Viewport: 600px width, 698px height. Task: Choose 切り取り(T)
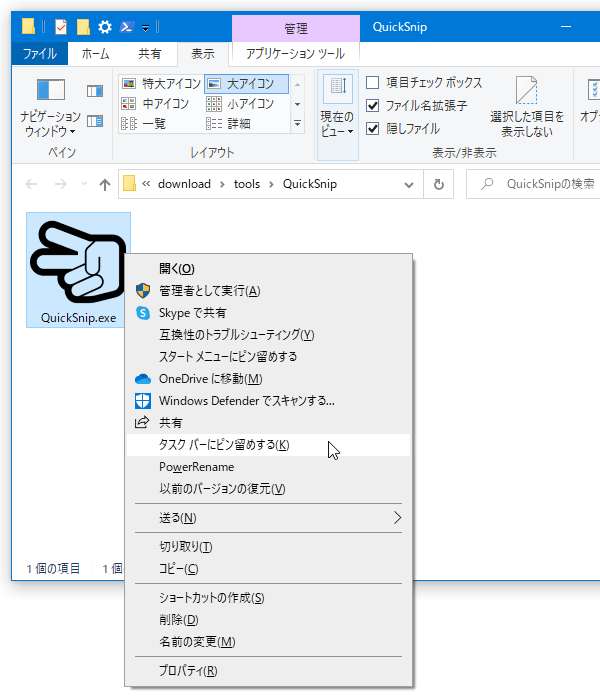pos(268,547)
